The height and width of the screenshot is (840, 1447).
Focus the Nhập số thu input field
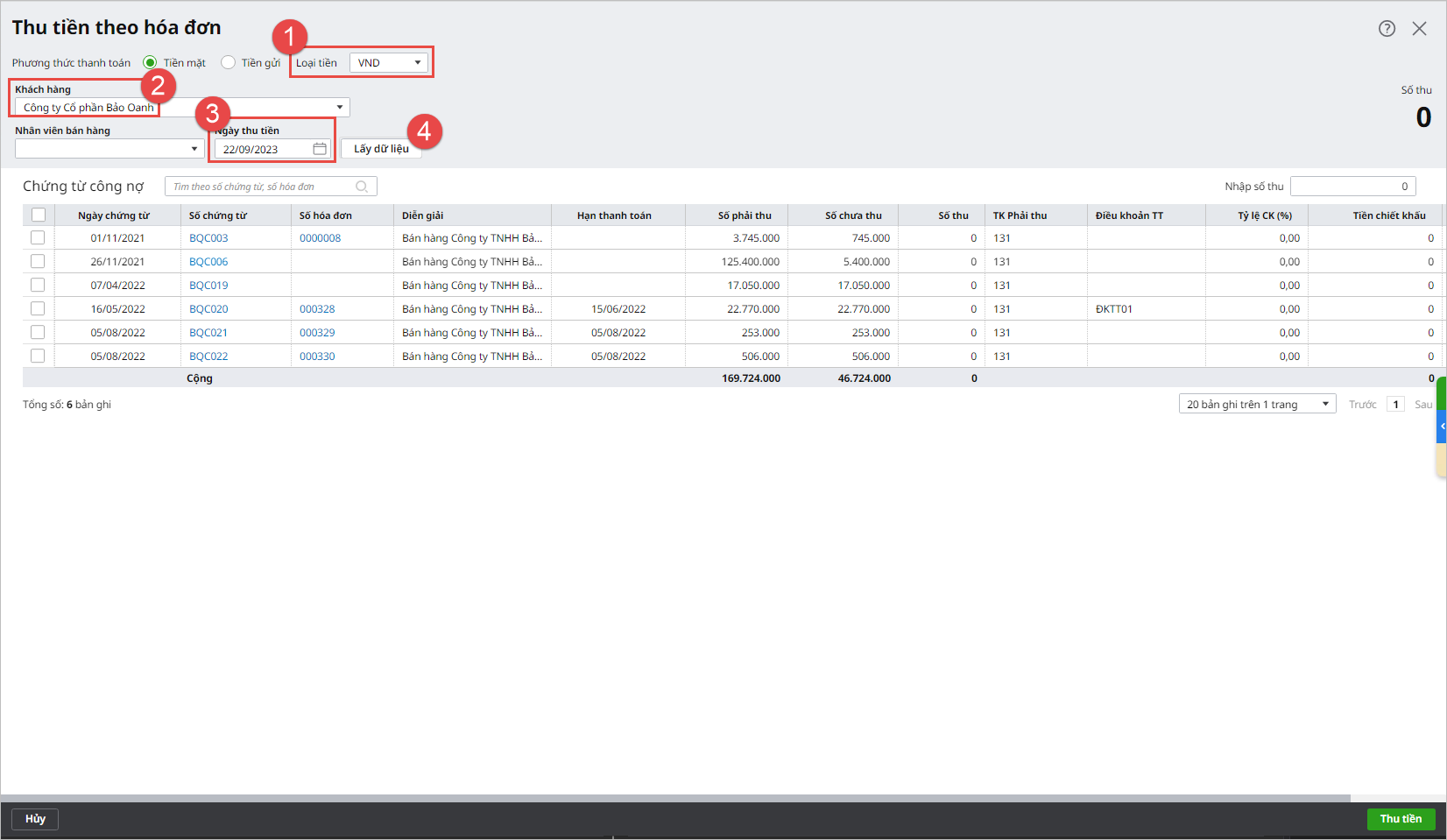tap(1352, 186)
